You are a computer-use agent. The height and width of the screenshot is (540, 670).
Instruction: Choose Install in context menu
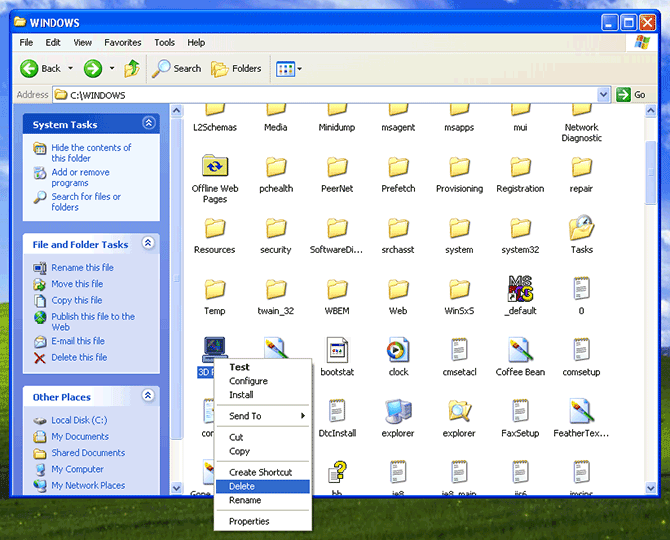coord(263,395)
